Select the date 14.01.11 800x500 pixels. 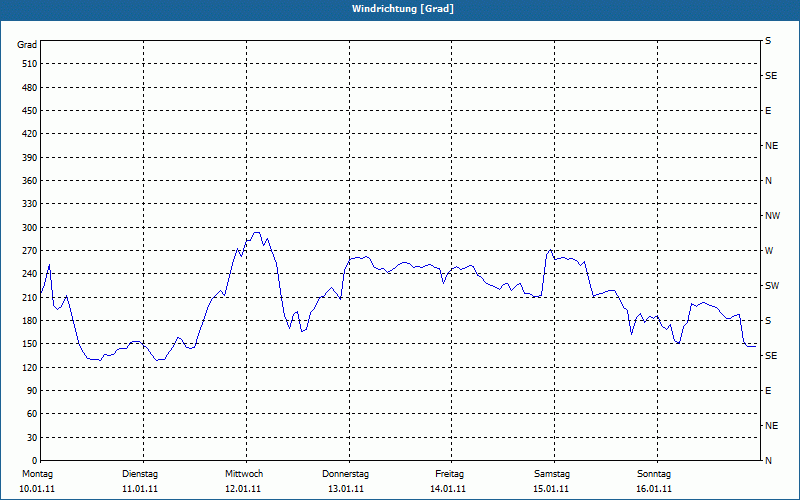(x=448, y=489)
